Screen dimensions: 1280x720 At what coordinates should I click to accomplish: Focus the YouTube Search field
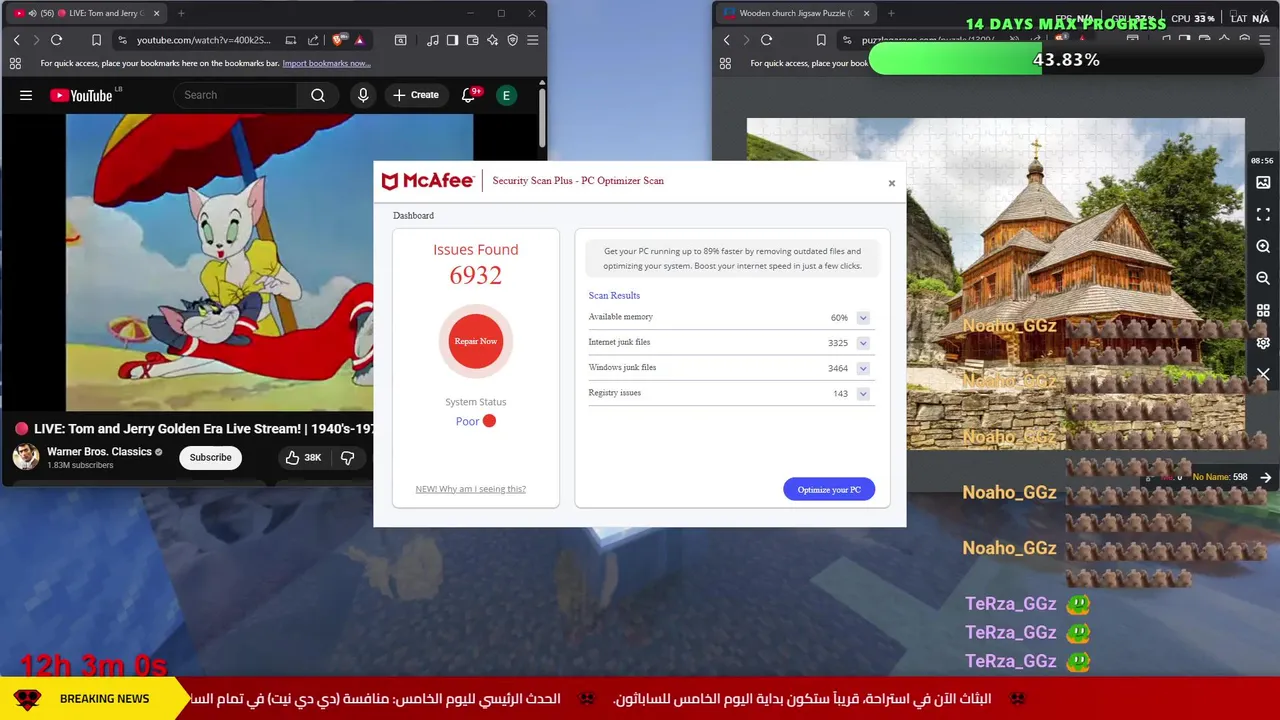(x=236, y=95)
